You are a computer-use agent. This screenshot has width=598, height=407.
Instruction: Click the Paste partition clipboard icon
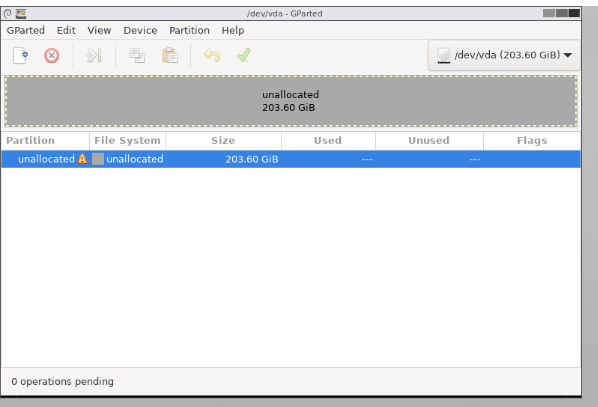(x=170, y=56)
